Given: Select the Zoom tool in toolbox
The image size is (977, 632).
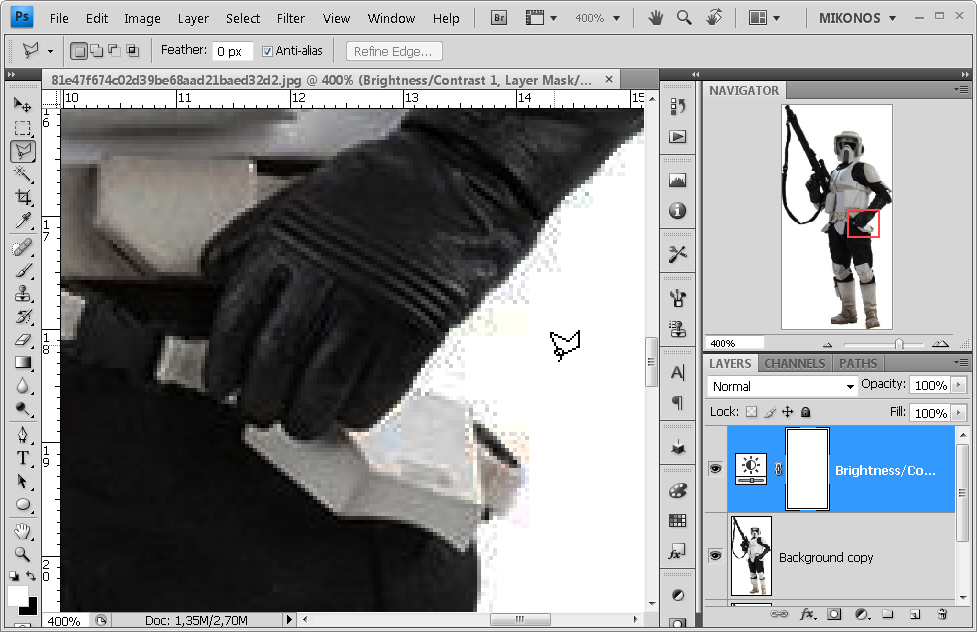Looking at the screenshot, I should click(22, 554).
